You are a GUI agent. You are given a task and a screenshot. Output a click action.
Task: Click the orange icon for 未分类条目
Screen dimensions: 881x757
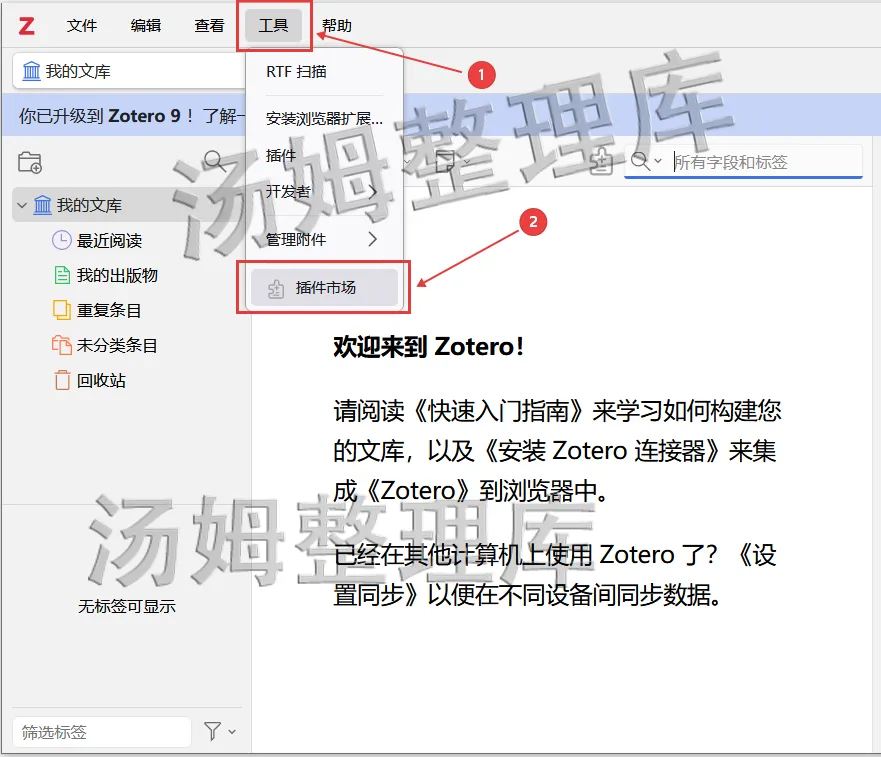click(61, 345)
